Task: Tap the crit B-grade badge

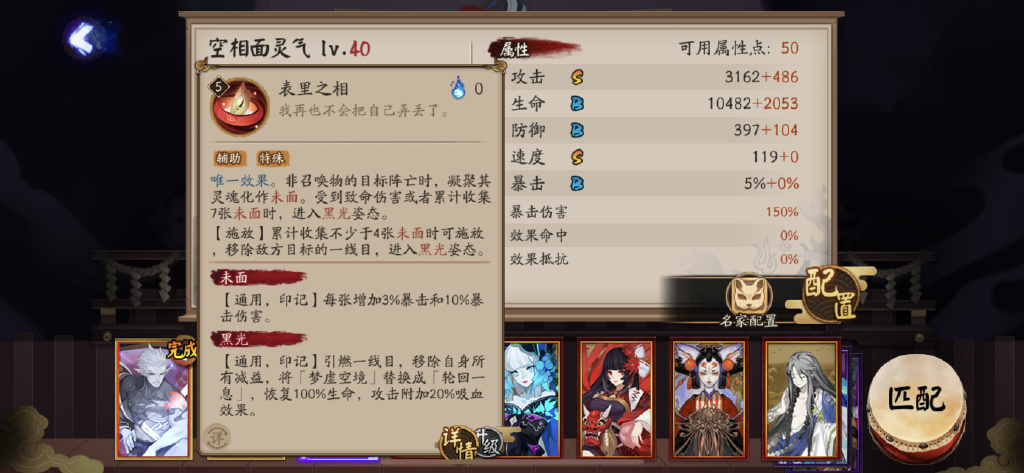Action: [577, 184]
